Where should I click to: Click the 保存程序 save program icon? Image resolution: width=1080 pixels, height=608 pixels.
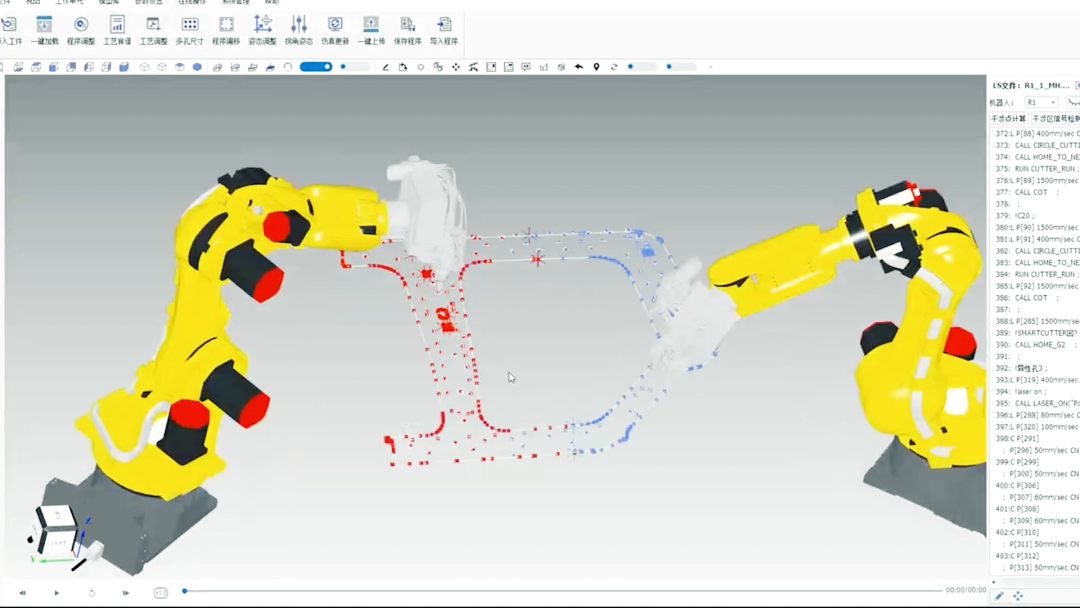[x=407, y=30]
